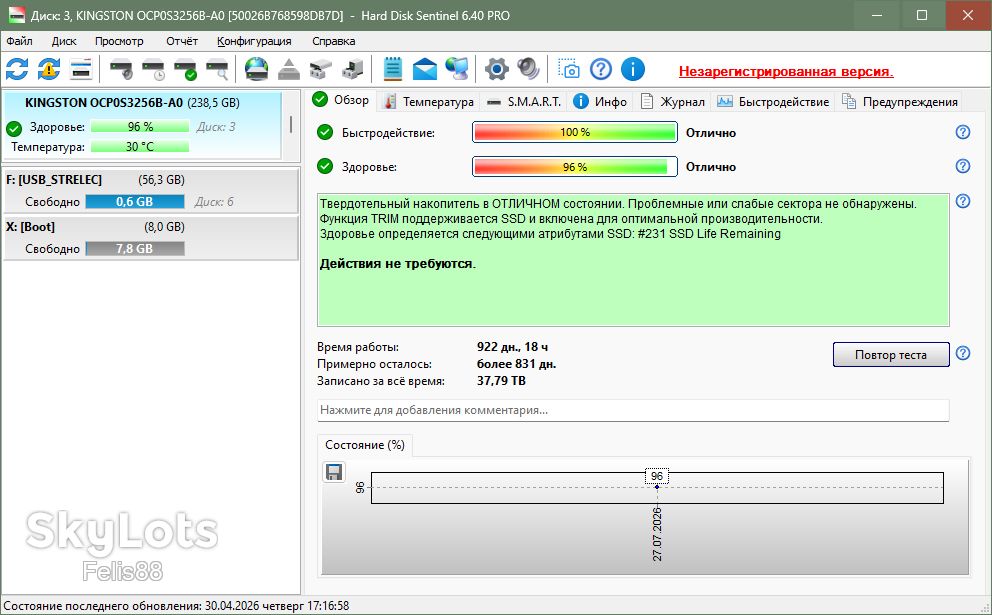The height and width of the screenshot is (615, 992).
Task: Click help icon beside the green status text
Action: tap(963, 201)
